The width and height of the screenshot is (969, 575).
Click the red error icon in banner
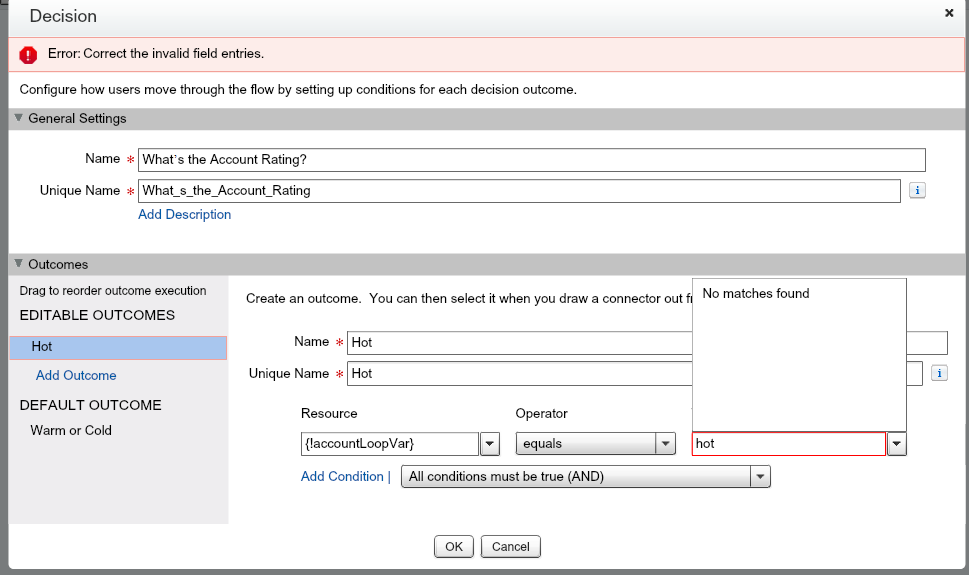pos(28,54)
